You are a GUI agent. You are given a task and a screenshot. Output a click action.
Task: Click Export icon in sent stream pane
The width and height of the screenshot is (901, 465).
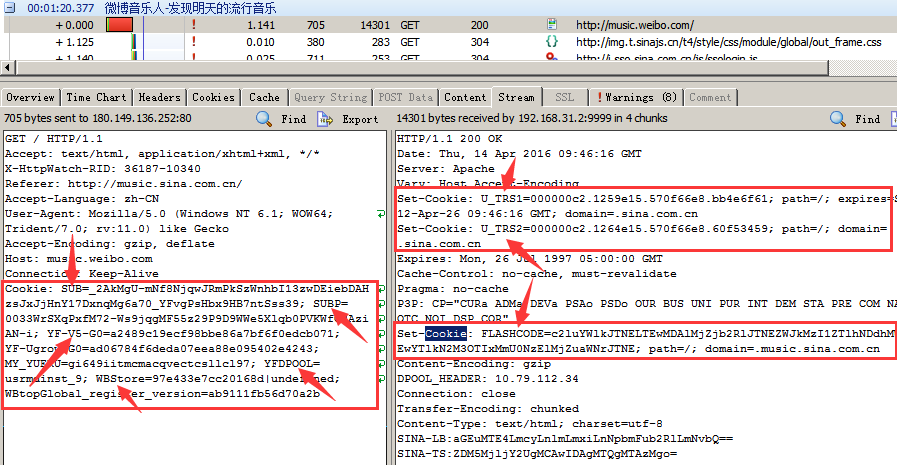coord(326,119)
